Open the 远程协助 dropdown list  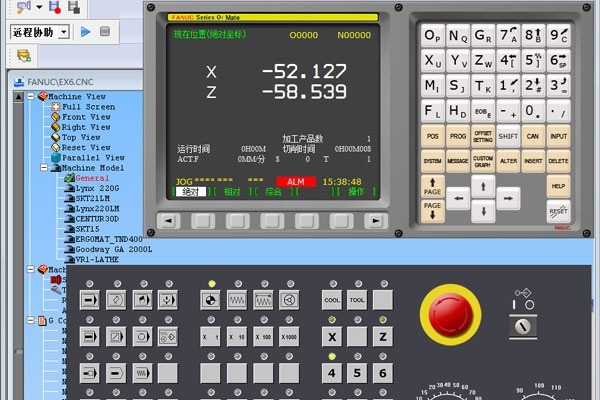(63, 32)
